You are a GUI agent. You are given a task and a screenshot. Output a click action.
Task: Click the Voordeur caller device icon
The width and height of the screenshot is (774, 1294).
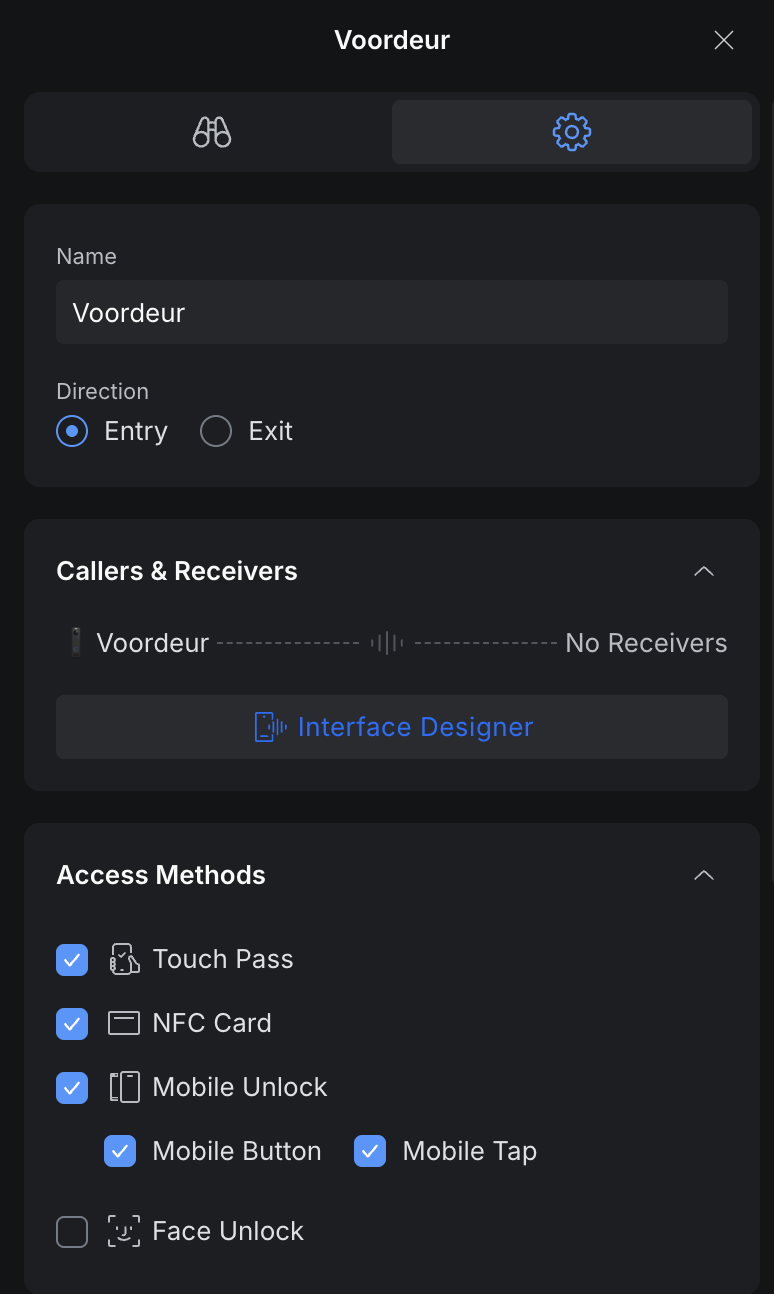[x=76, y=643]
